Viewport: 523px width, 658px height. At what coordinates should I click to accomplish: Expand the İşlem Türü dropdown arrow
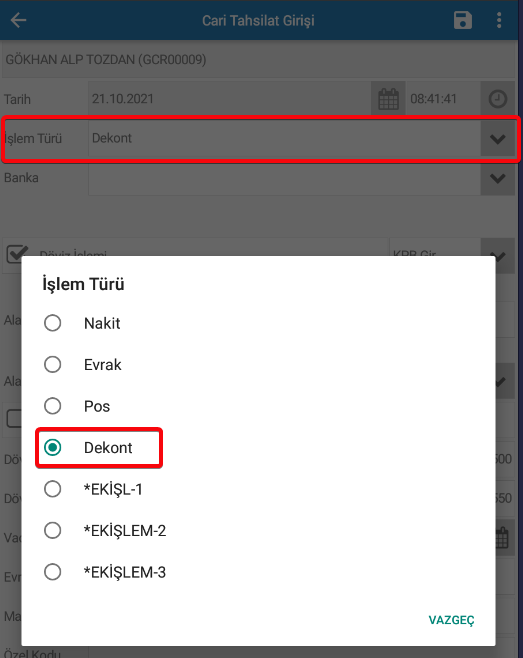pyautogui.click(x=498, y=138)
